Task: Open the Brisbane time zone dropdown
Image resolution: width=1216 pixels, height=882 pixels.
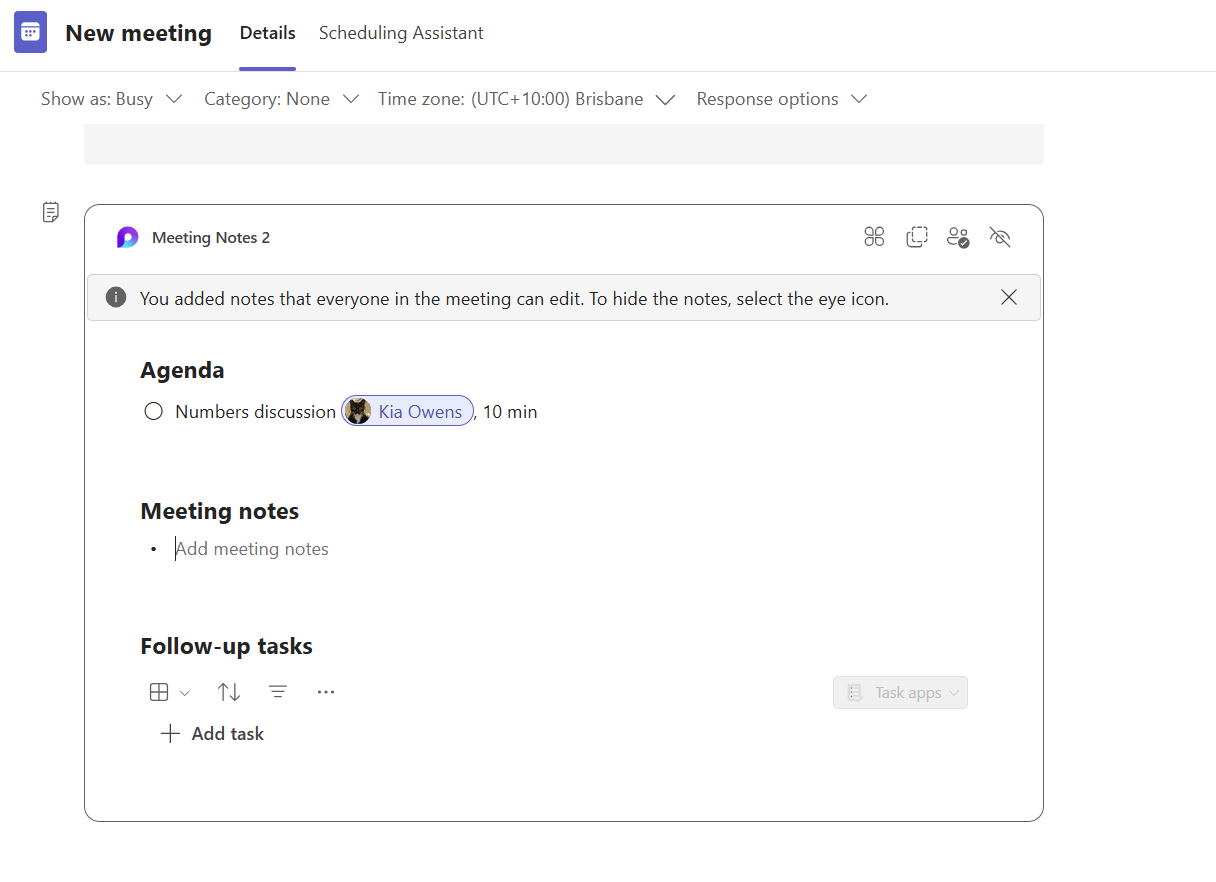Action: [527, 98]
